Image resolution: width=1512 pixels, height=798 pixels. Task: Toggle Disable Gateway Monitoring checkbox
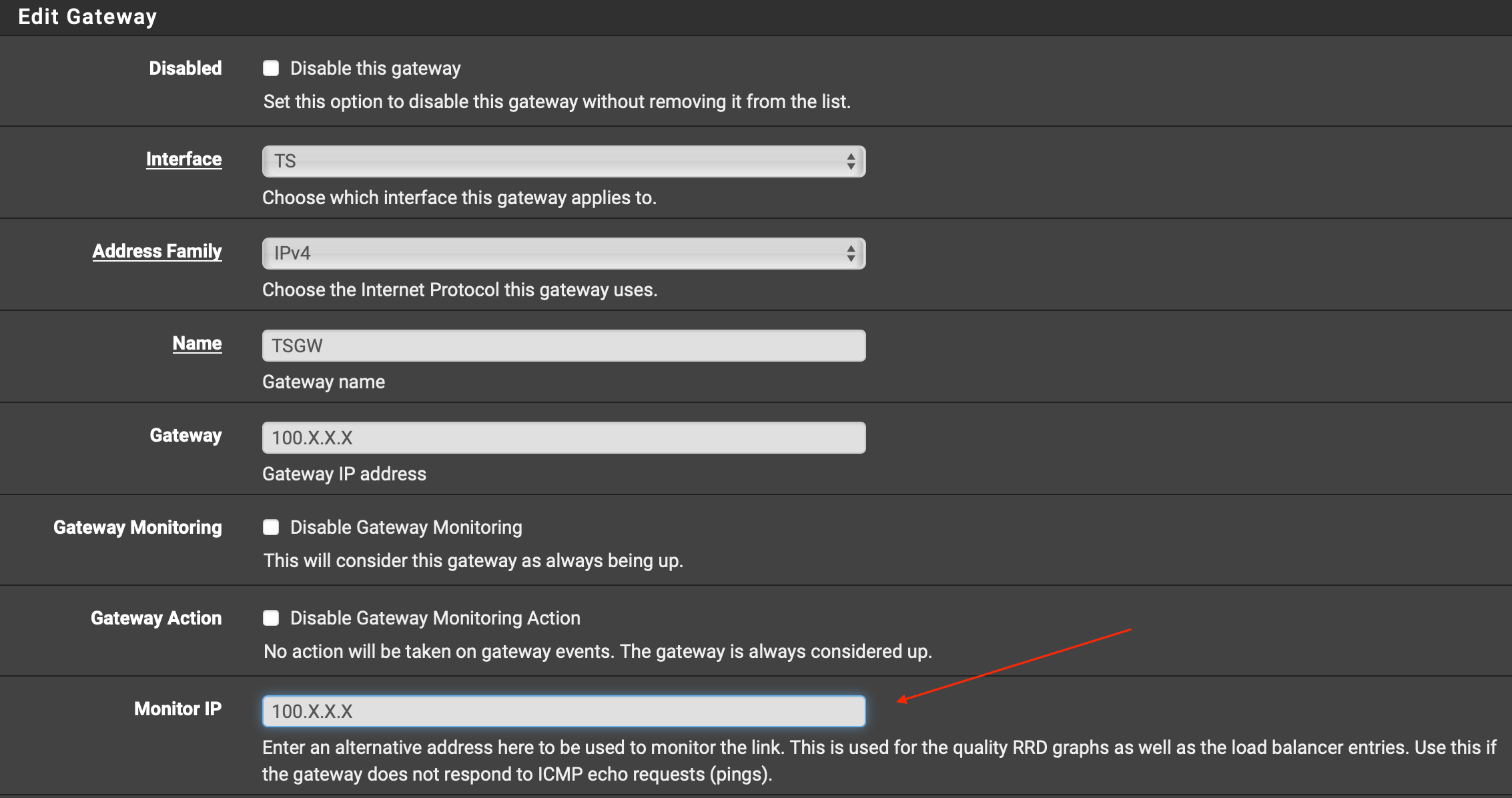coord(271,527)
